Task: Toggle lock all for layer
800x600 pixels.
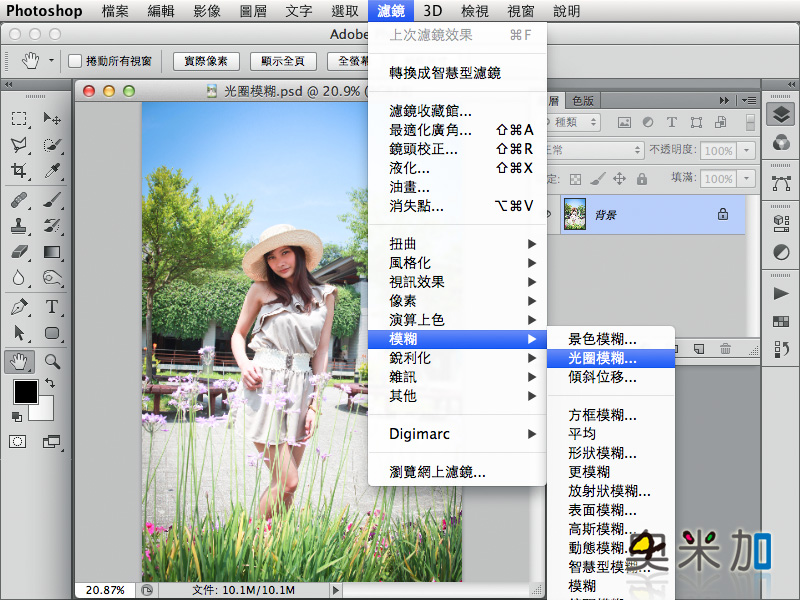Action: 642,179
